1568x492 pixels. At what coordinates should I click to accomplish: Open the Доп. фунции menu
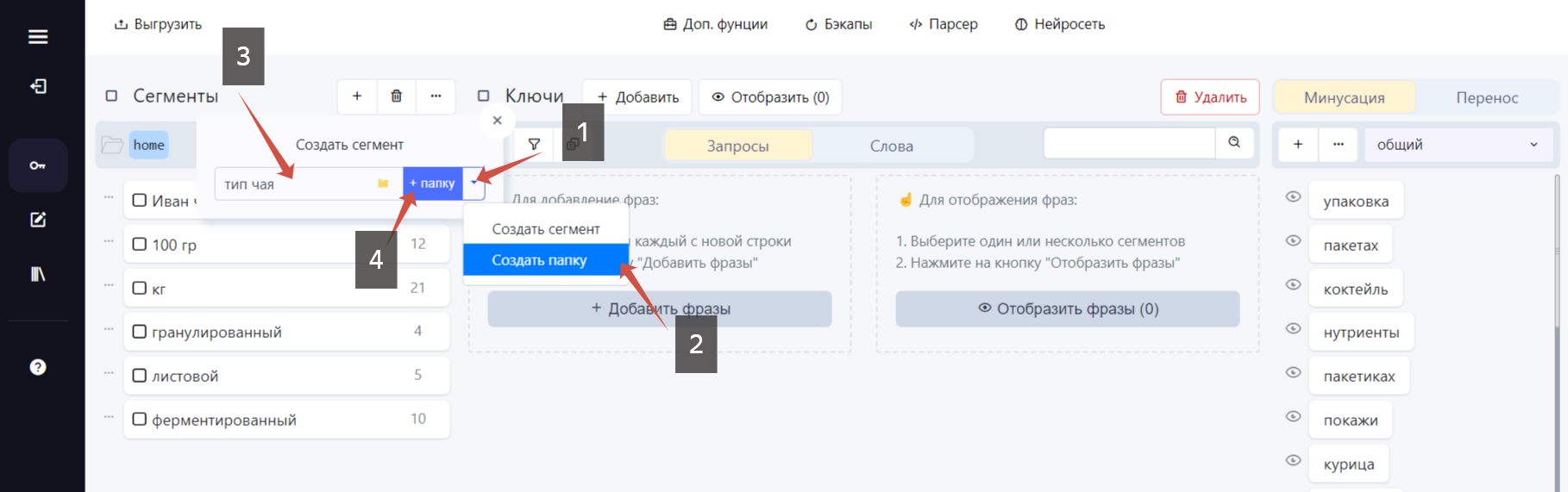715,24
